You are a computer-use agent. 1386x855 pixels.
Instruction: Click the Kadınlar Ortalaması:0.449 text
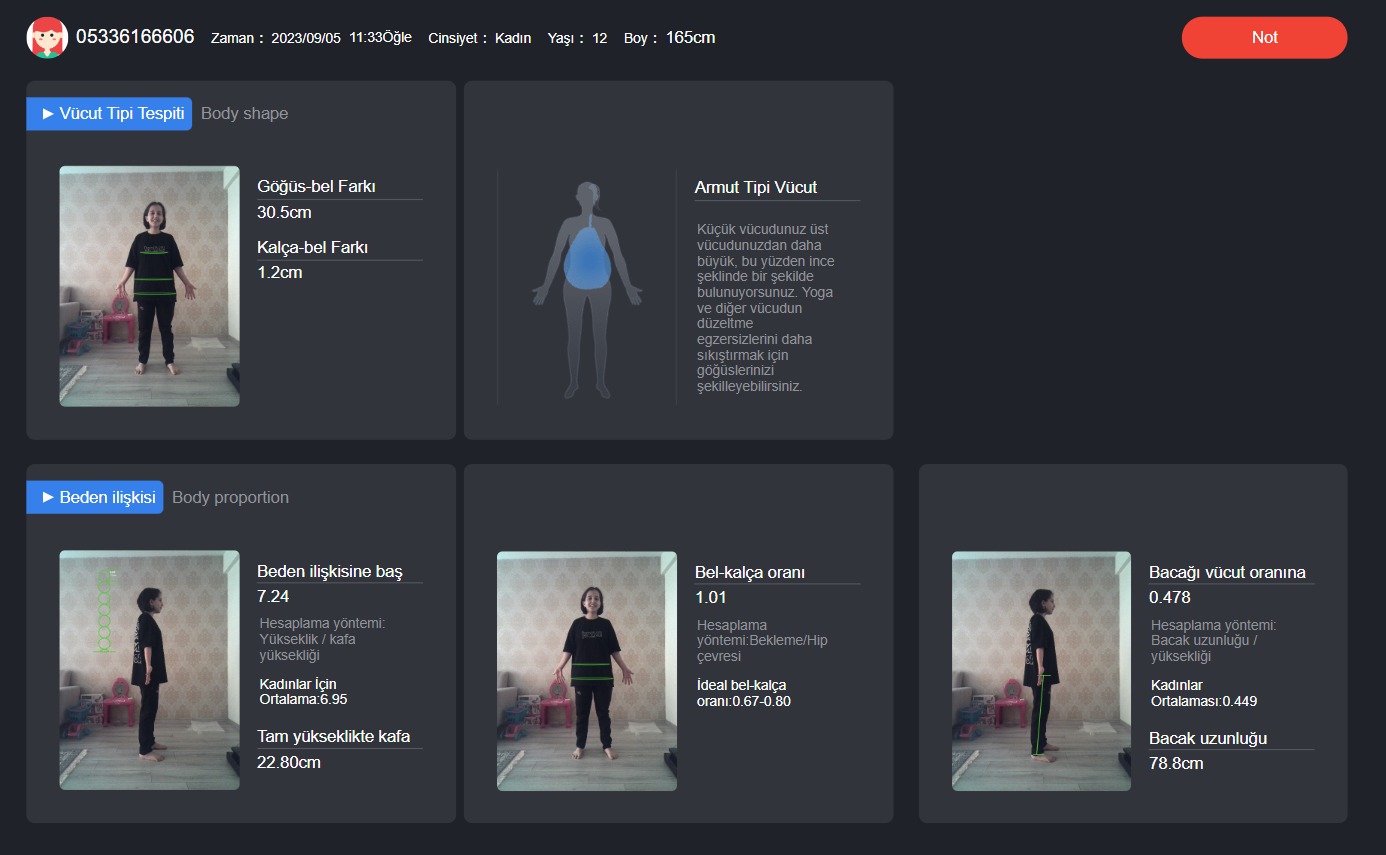(x=1204, y=693)
